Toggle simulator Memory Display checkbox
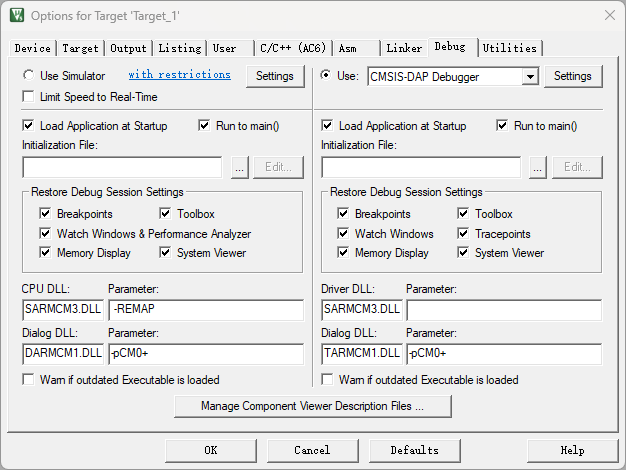 [x=45, y=252]
